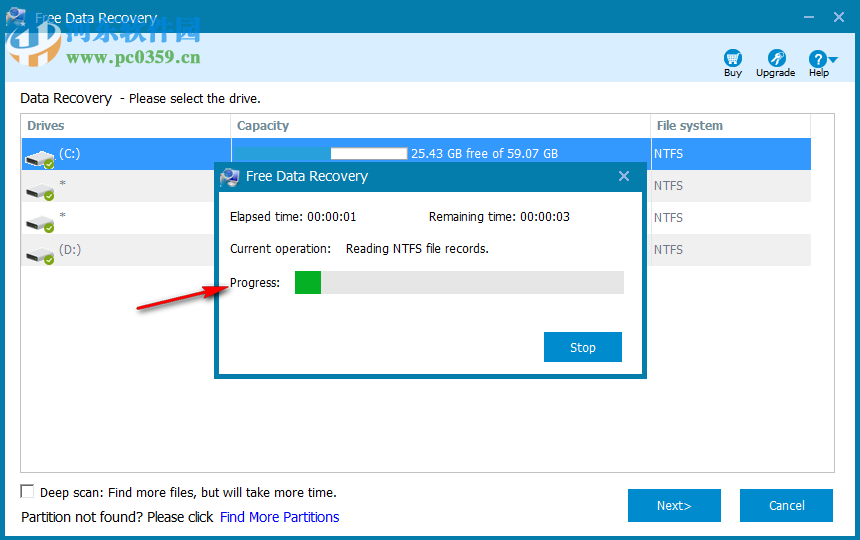Click the Cancel button
Image resolution: width=860 pixels, height=540 pixels.
pos(787,505)
